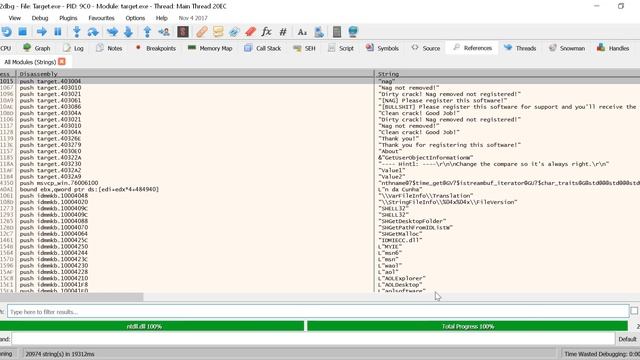
Task: Select the "About" string row
Action: tap(390, 151)
